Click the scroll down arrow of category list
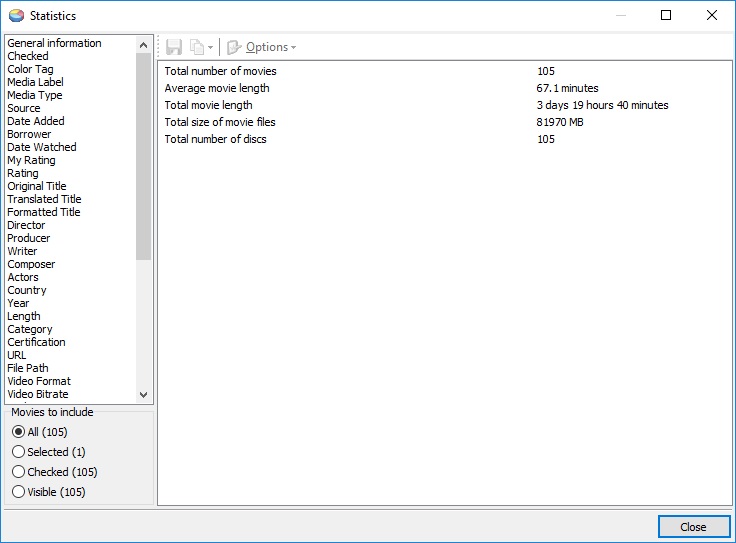The height and width of the screenshot is (543, 736). click(x=143, y=395)
